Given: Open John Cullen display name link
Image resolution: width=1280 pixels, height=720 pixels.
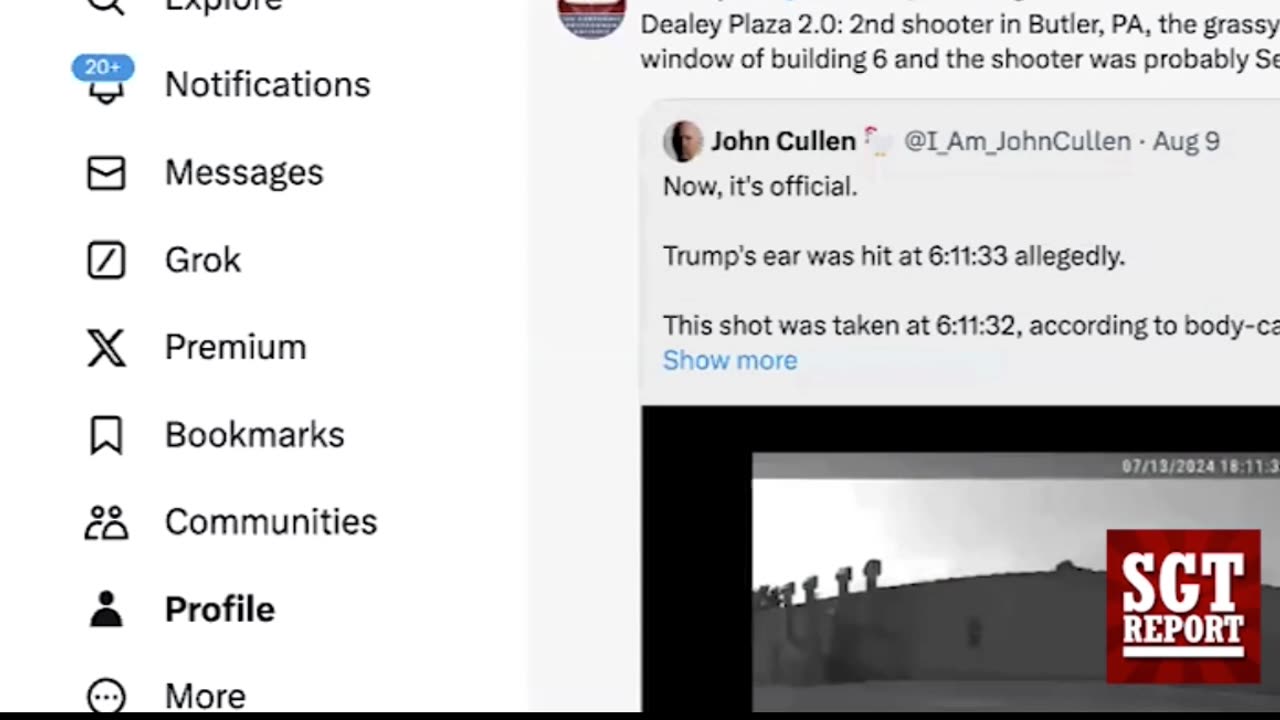Looking at the screenshot, I should [x=782, y=141].
